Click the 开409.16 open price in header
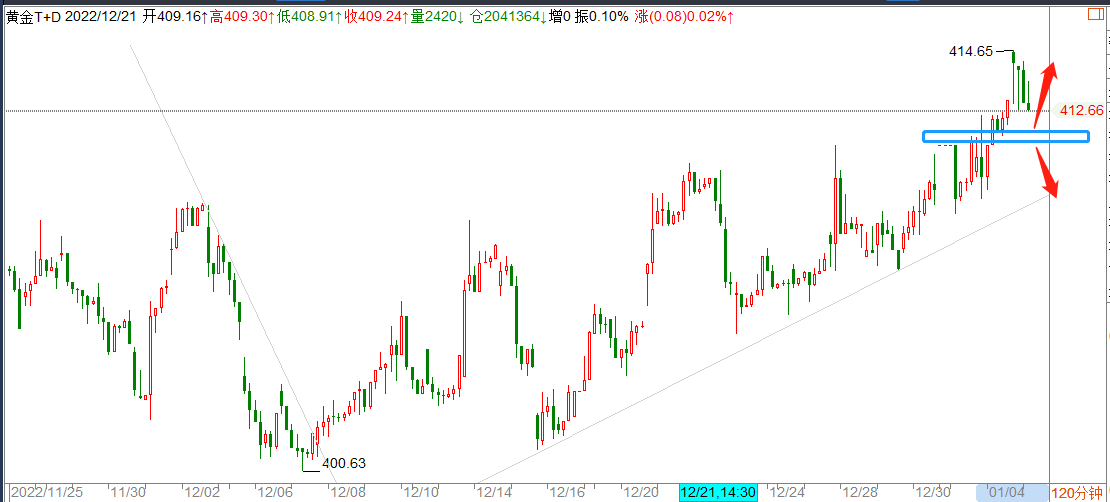The height and width of the screenshot is (502, 1110). 176,17
